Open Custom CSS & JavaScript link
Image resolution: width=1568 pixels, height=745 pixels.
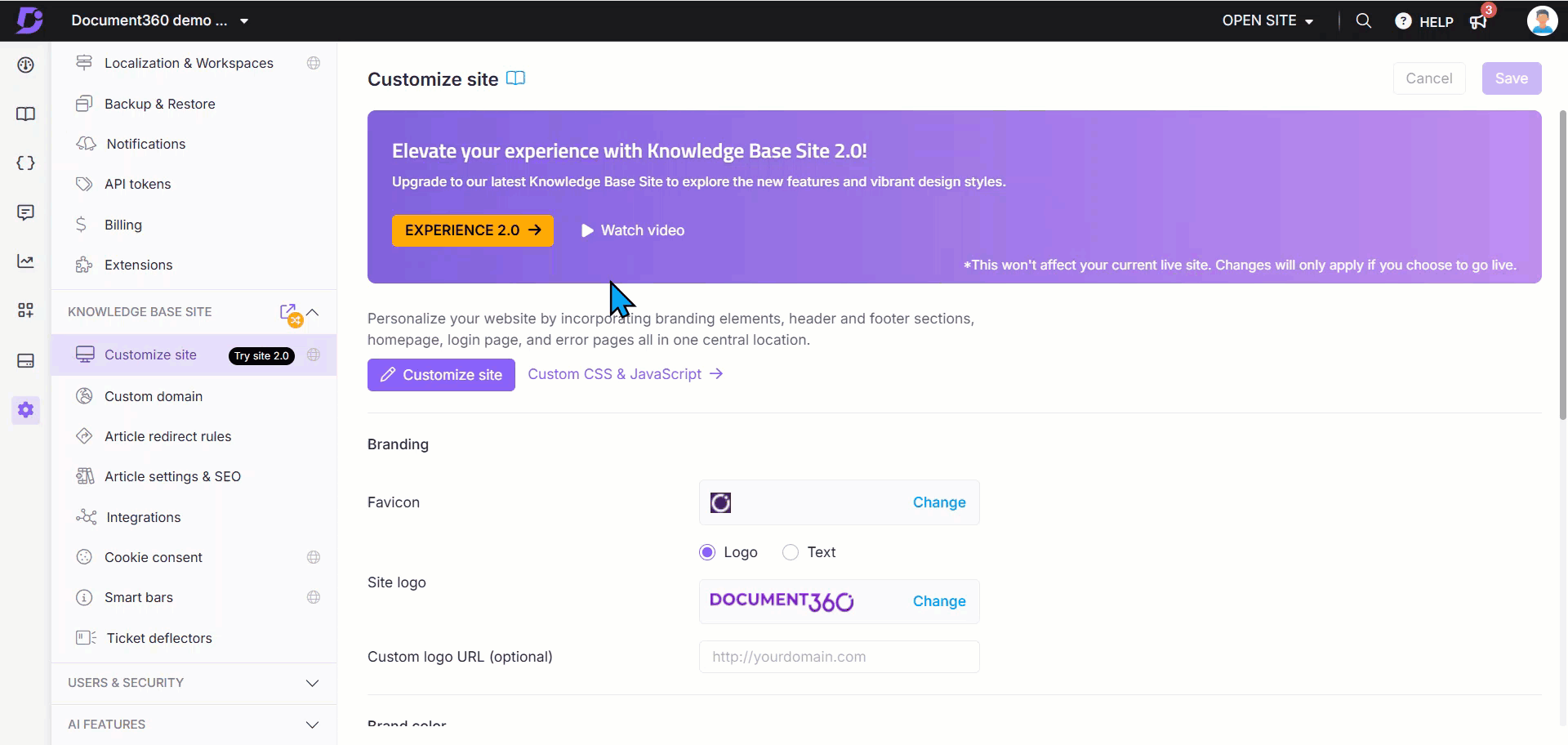626,374
